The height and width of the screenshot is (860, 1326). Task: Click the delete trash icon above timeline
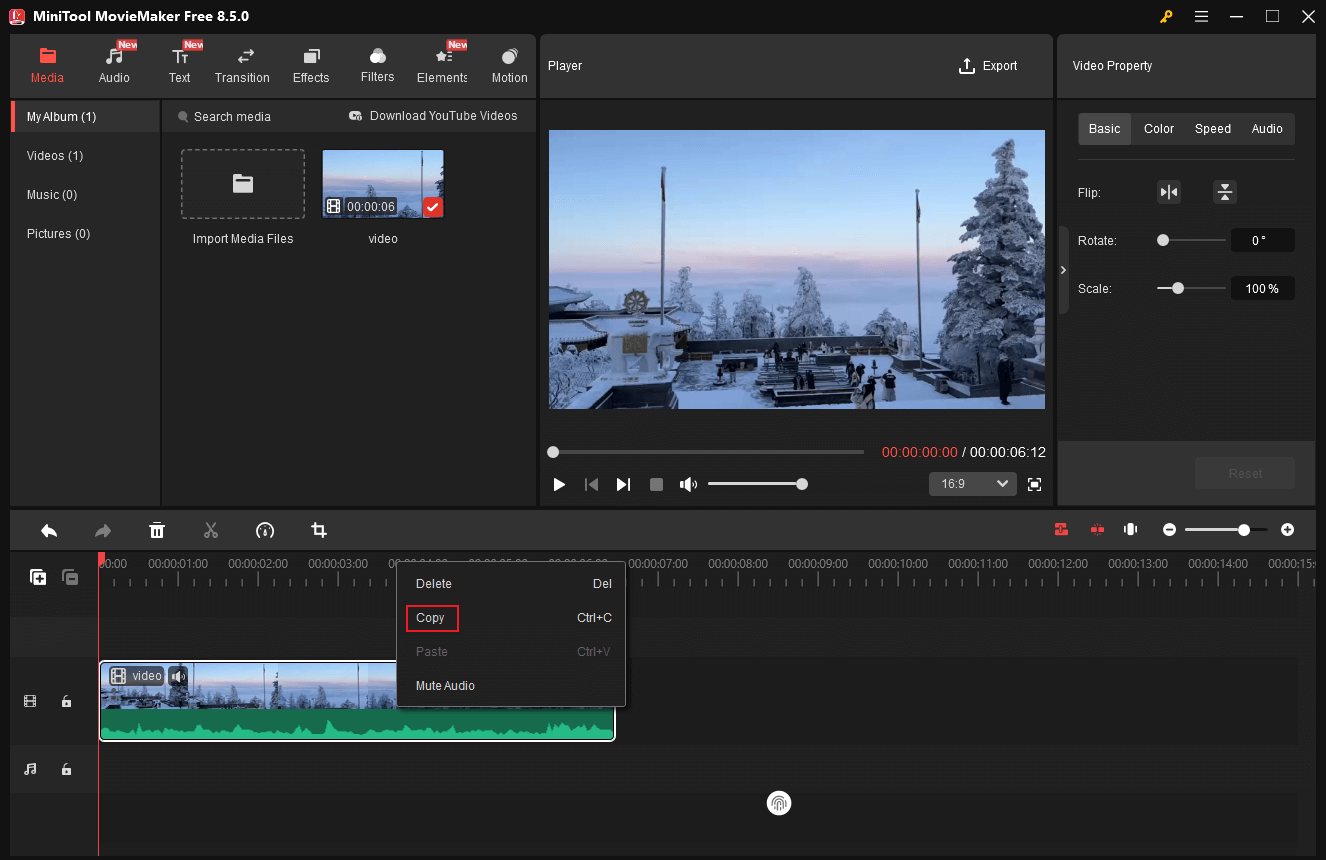click(x=157, y=530)
